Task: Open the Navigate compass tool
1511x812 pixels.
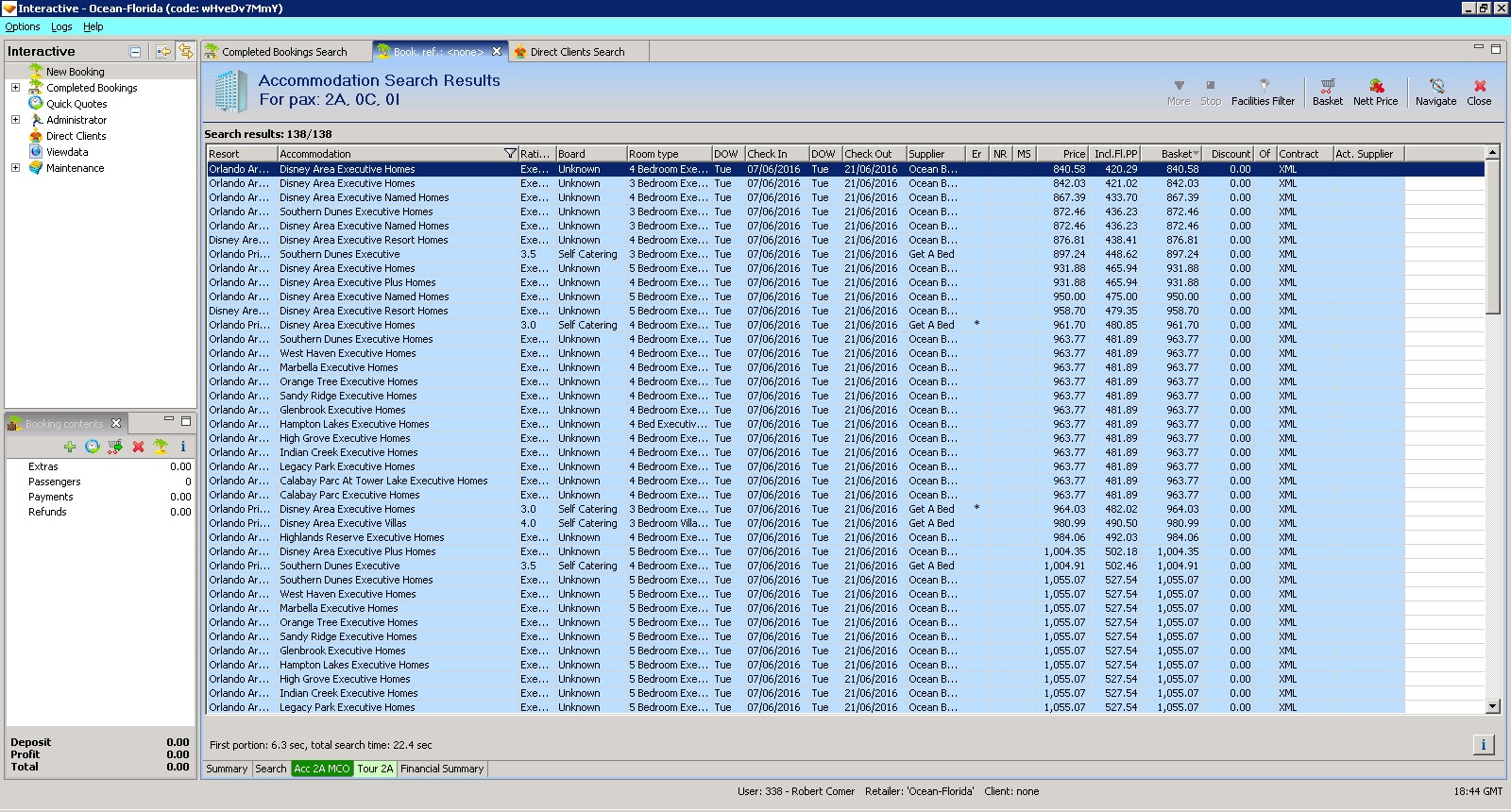Action: tap(1435, 92)
